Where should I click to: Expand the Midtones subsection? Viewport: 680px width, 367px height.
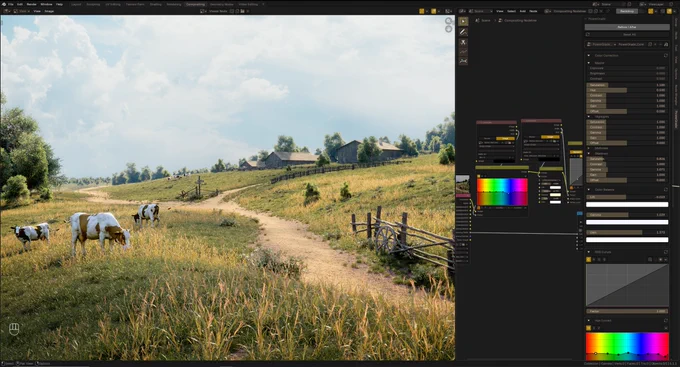[x=589, y=148]
